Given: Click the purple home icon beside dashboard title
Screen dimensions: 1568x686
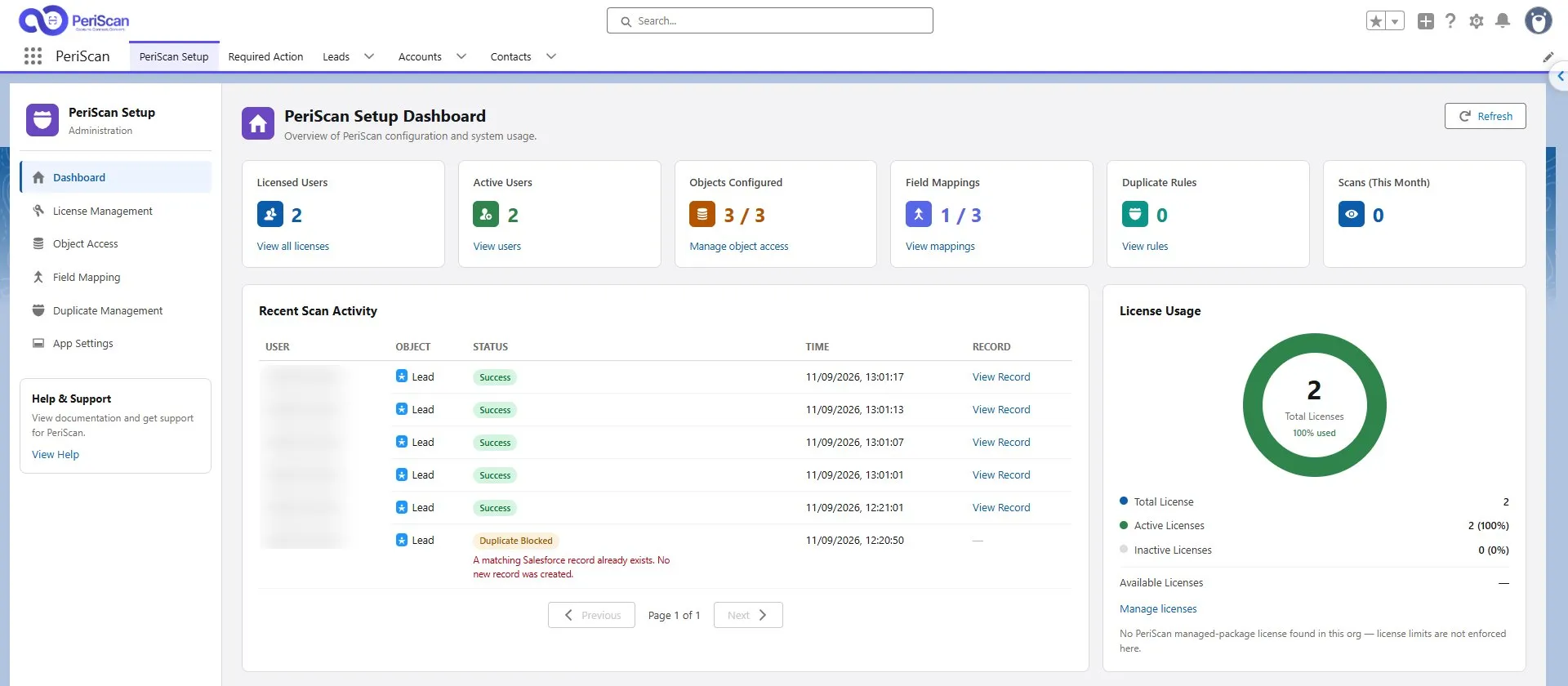Looking at the screenshot, I should click(x=258, y=123).
